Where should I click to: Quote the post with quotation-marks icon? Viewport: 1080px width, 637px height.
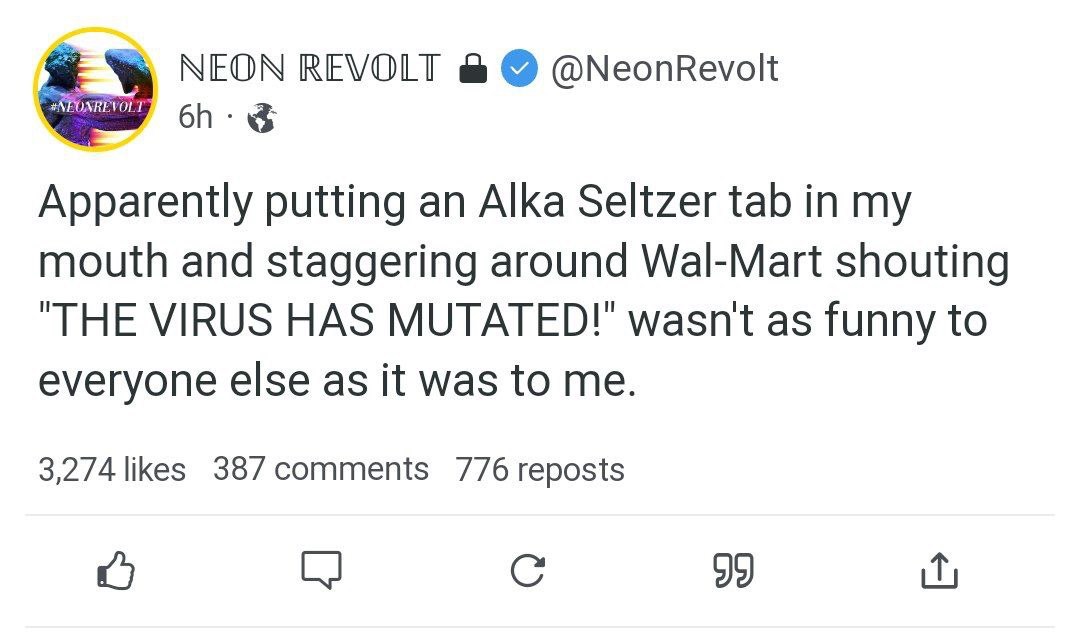(x=733, y=570)
